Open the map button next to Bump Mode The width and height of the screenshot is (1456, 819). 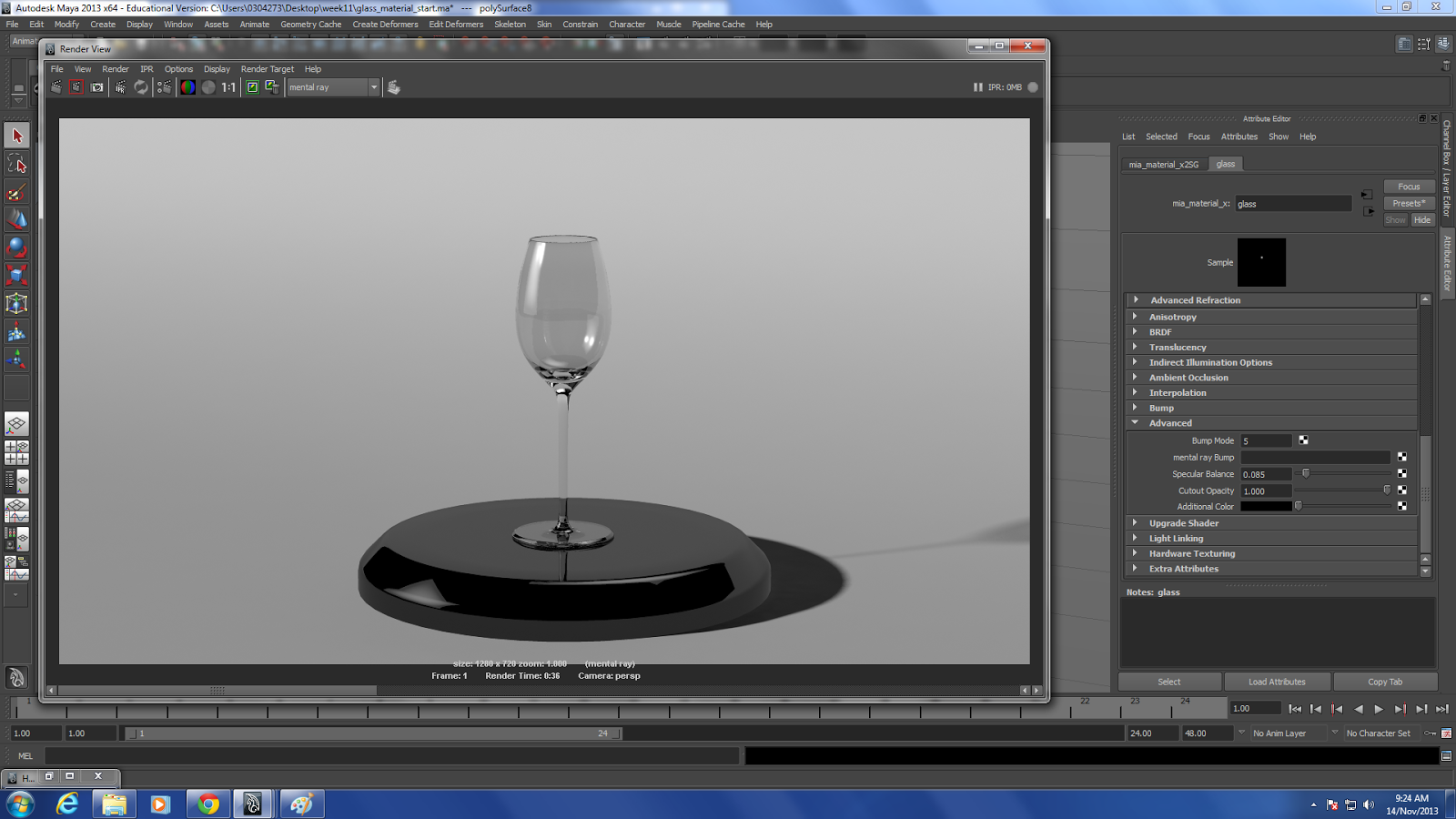tap(1303, 440)
